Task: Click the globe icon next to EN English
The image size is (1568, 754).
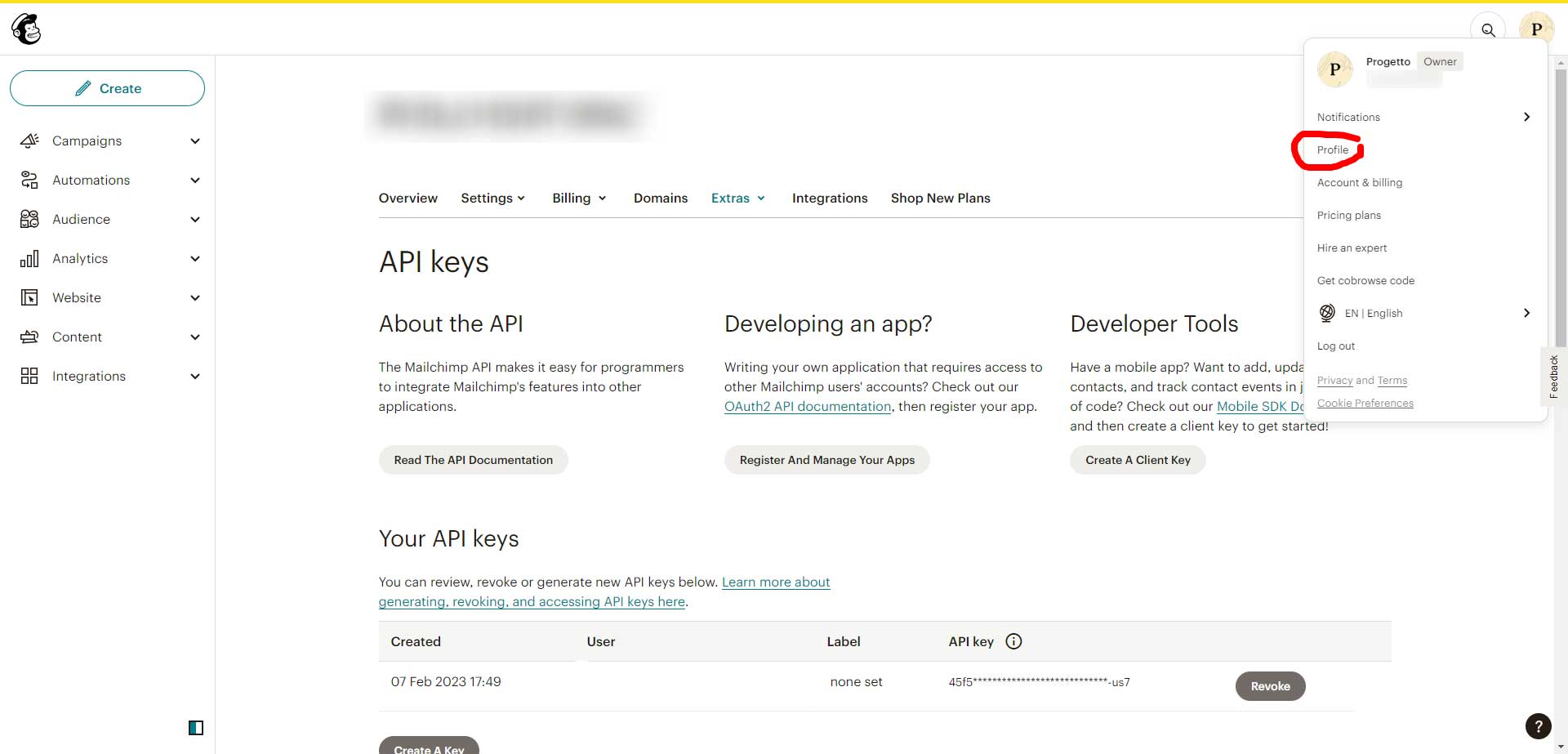Action: pos(1327,313)
